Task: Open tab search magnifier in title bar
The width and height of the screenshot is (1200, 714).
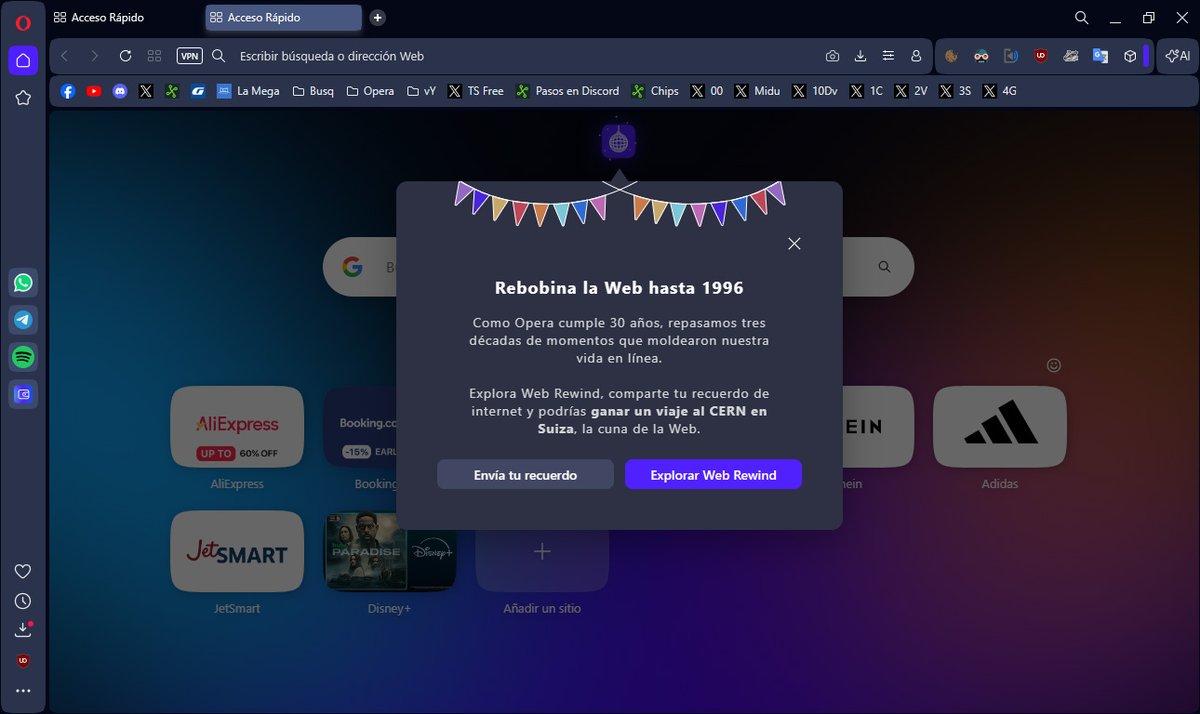Action: coord(1081,18)
